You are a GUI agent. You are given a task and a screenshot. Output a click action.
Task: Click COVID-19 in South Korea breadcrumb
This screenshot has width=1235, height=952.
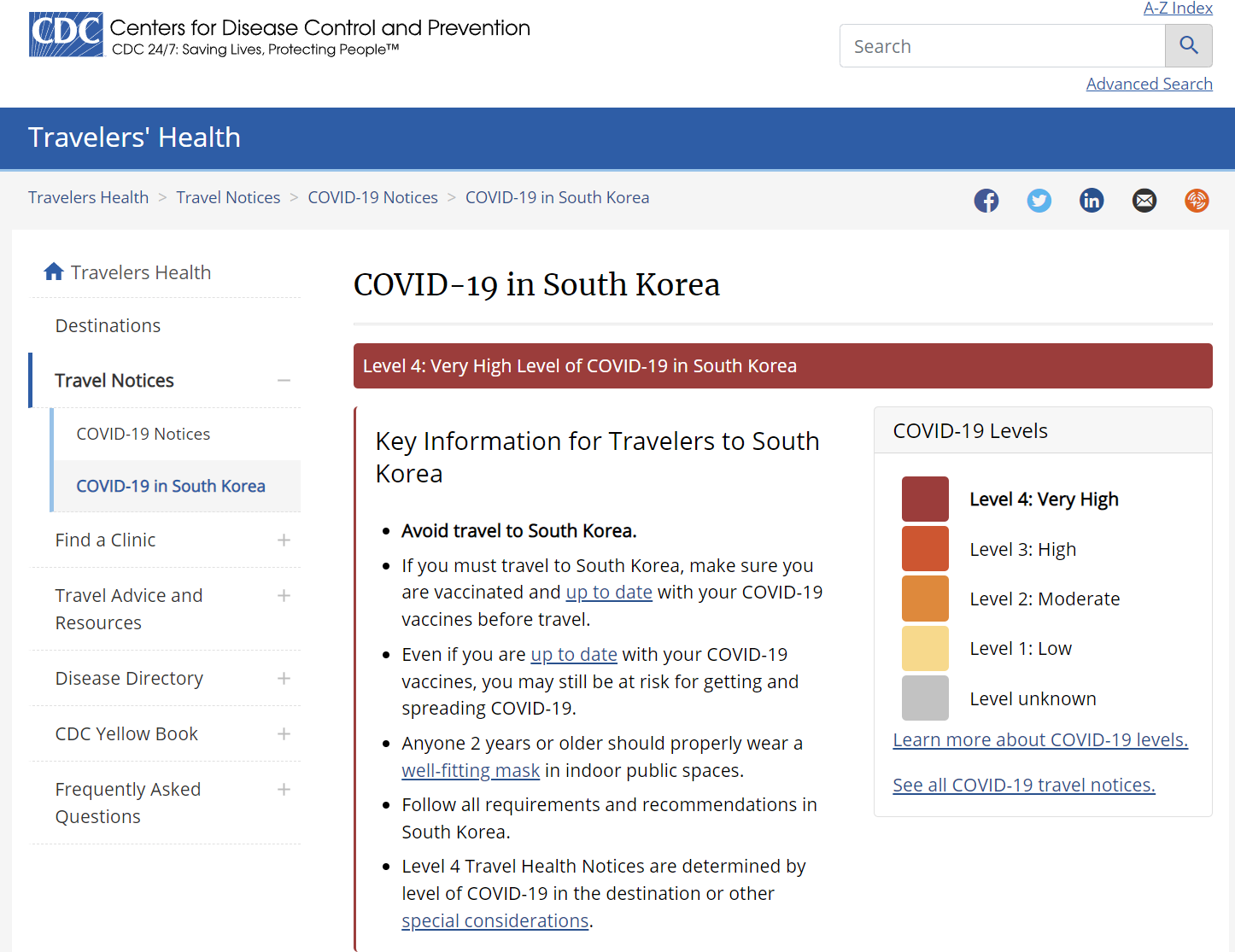[557, 197]
